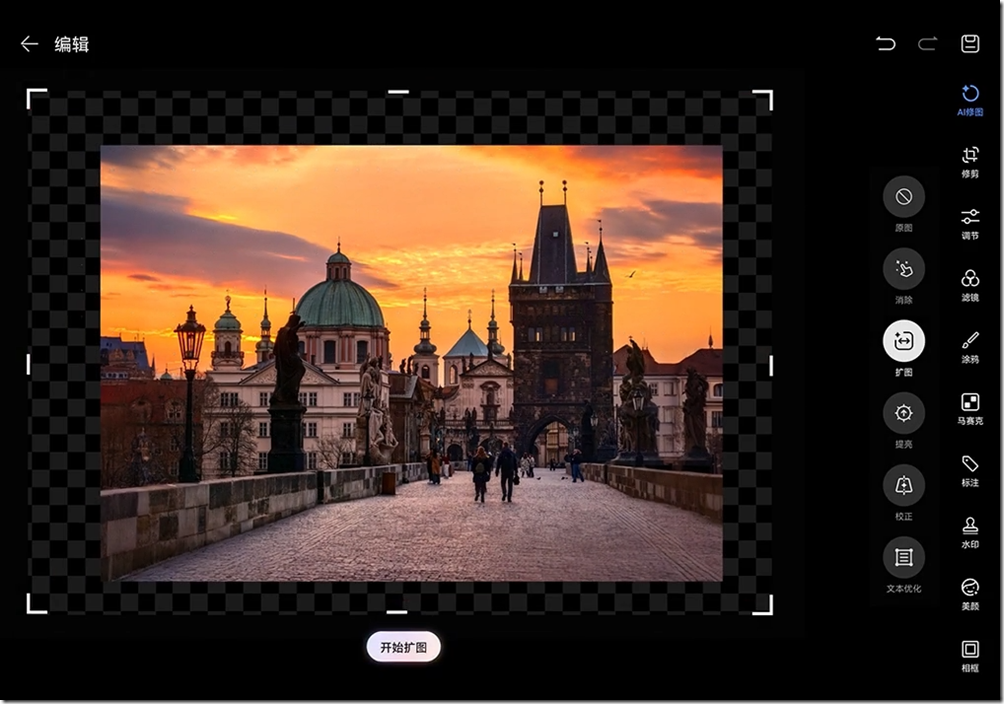
Task: Open the 相框 frame tool
Action: [970, 656]
